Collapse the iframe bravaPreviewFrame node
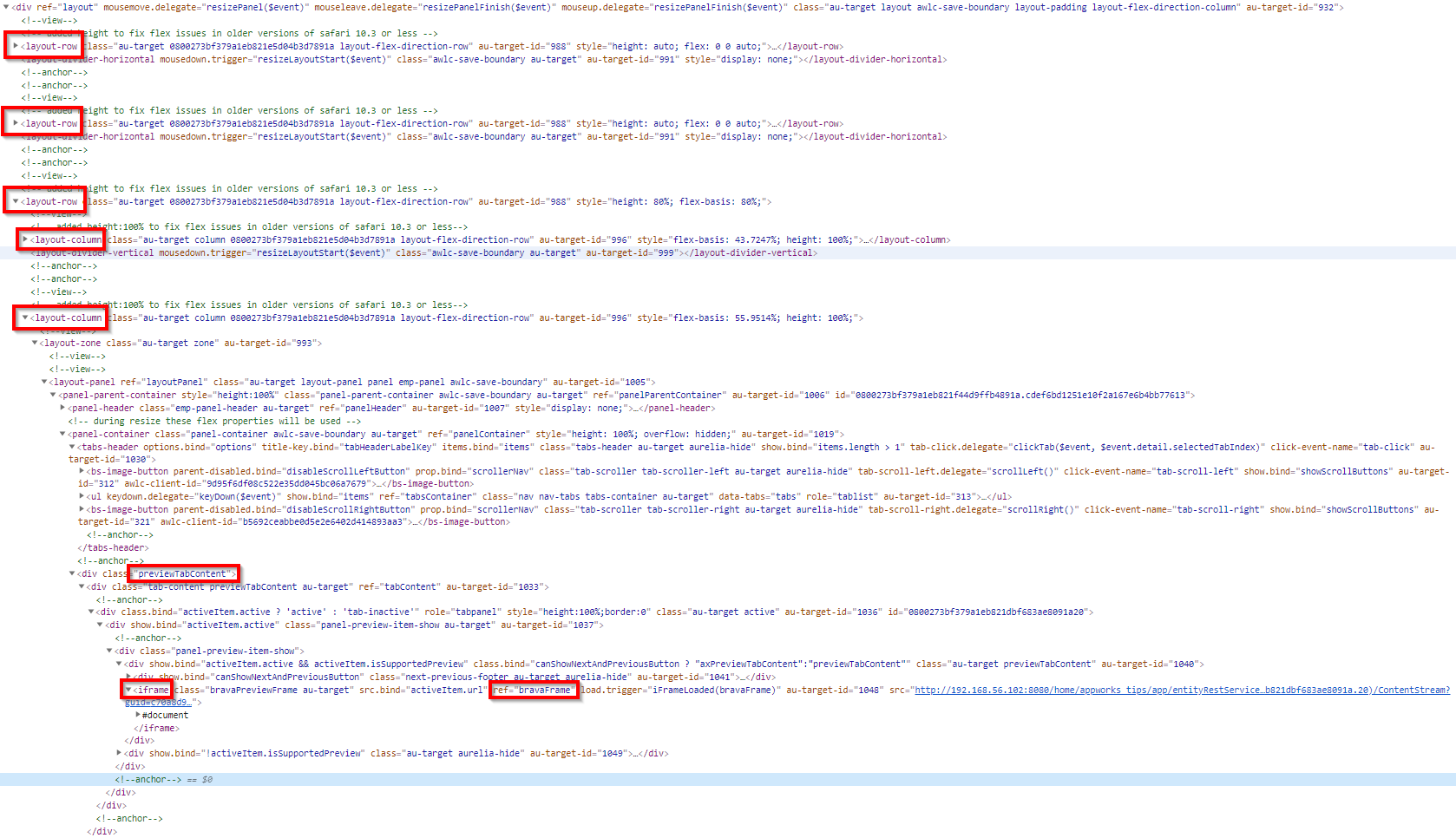1456x838 pixels. coord(128,691)
